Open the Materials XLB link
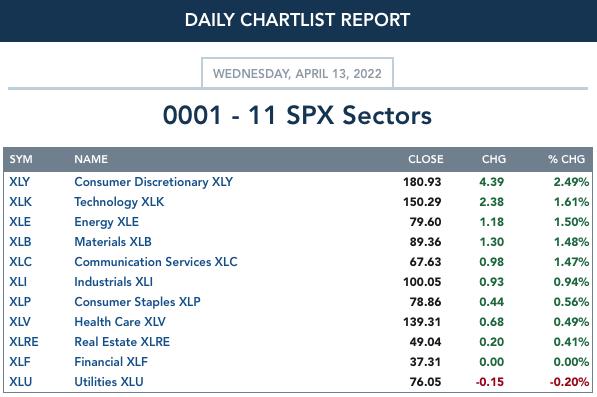The image size is (597, 397). [113, 242]
